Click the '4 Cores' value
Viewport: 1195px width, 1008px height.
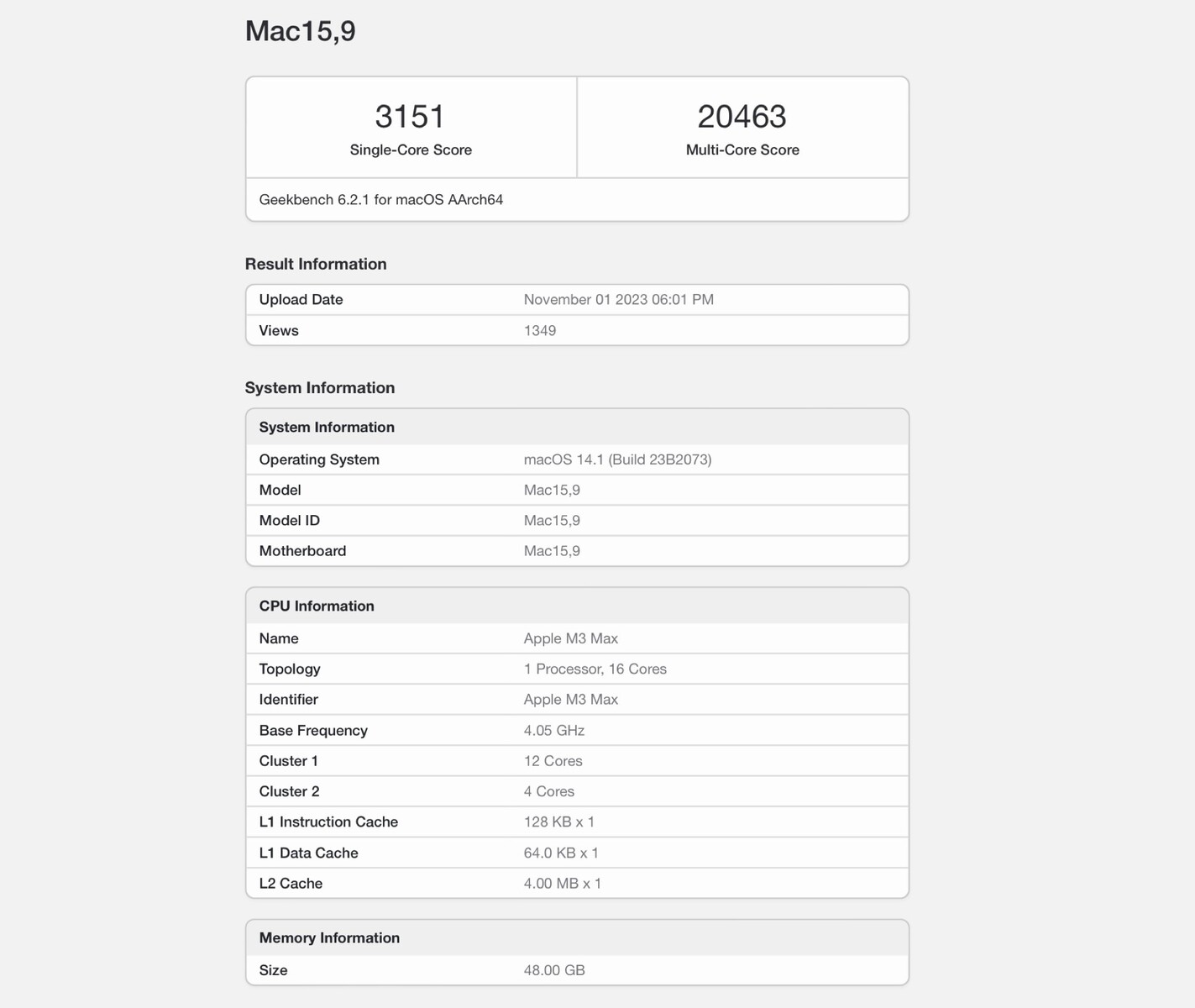[x=549, y=791]
